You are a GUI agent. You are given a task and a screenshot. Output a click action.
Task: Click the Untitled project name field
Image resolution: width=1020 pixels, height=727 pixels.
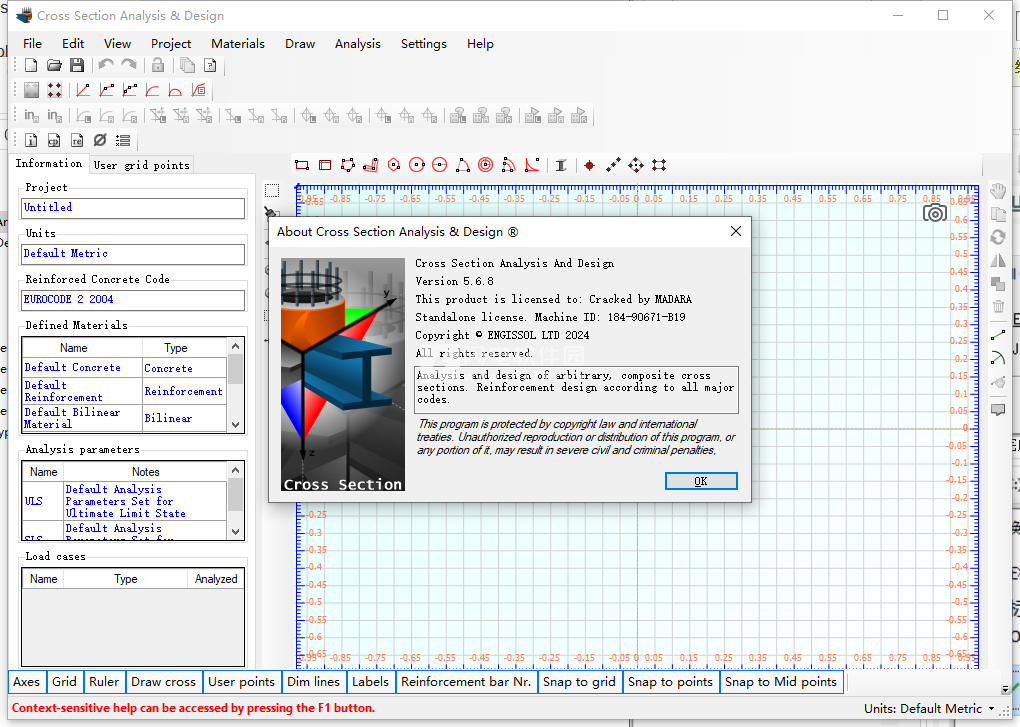pos(133,208)
